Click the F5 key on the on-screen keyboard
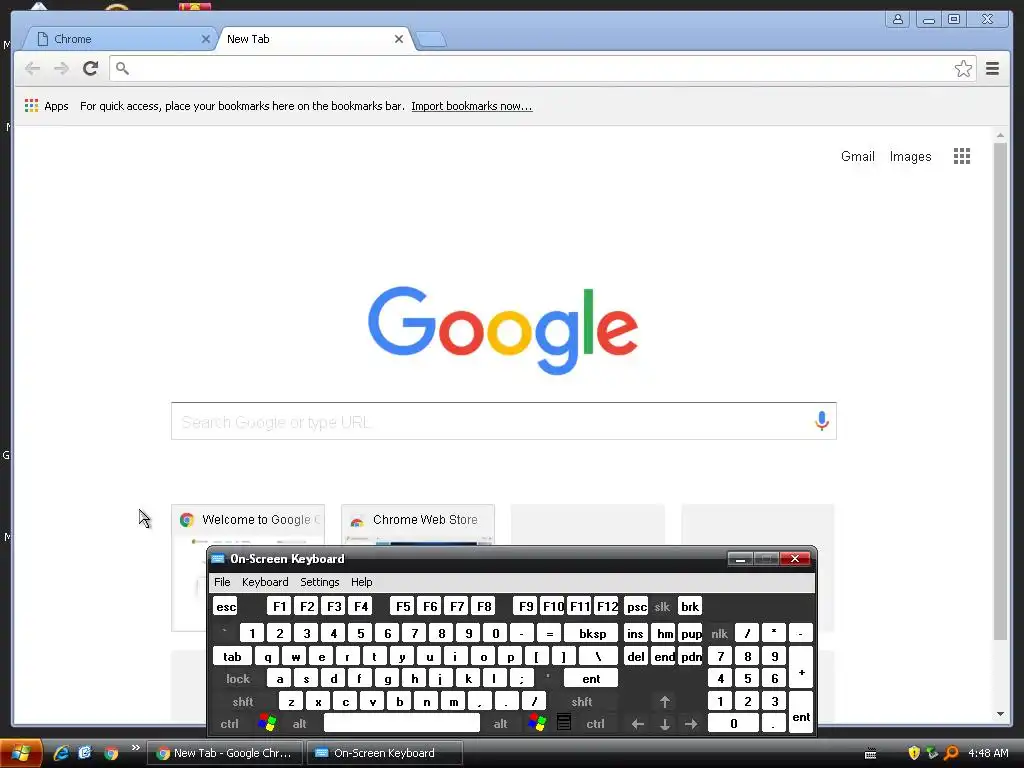 pos(403,607)
